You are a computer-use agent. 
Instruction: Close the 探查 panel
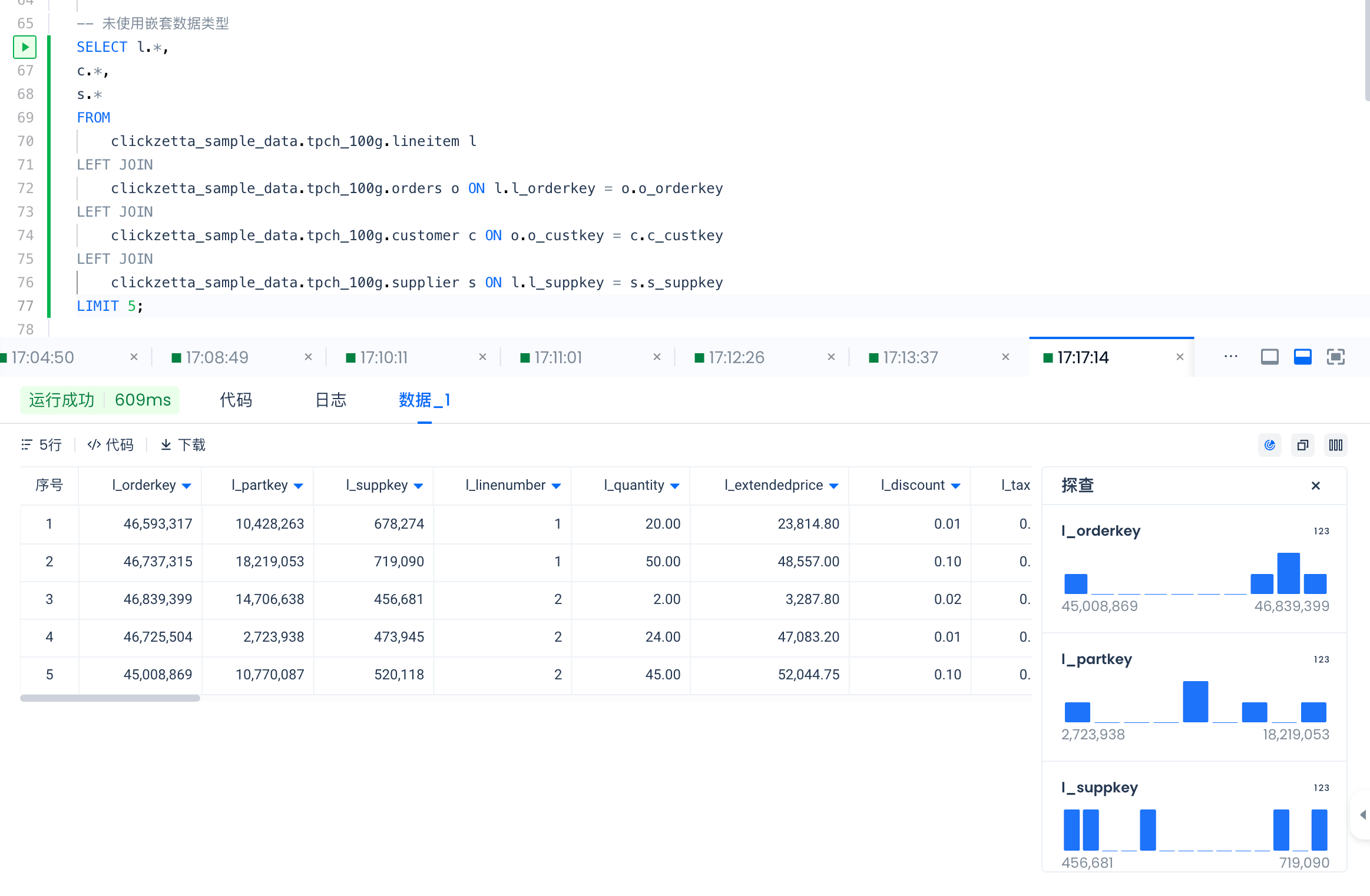click(x=1315, y=486)
